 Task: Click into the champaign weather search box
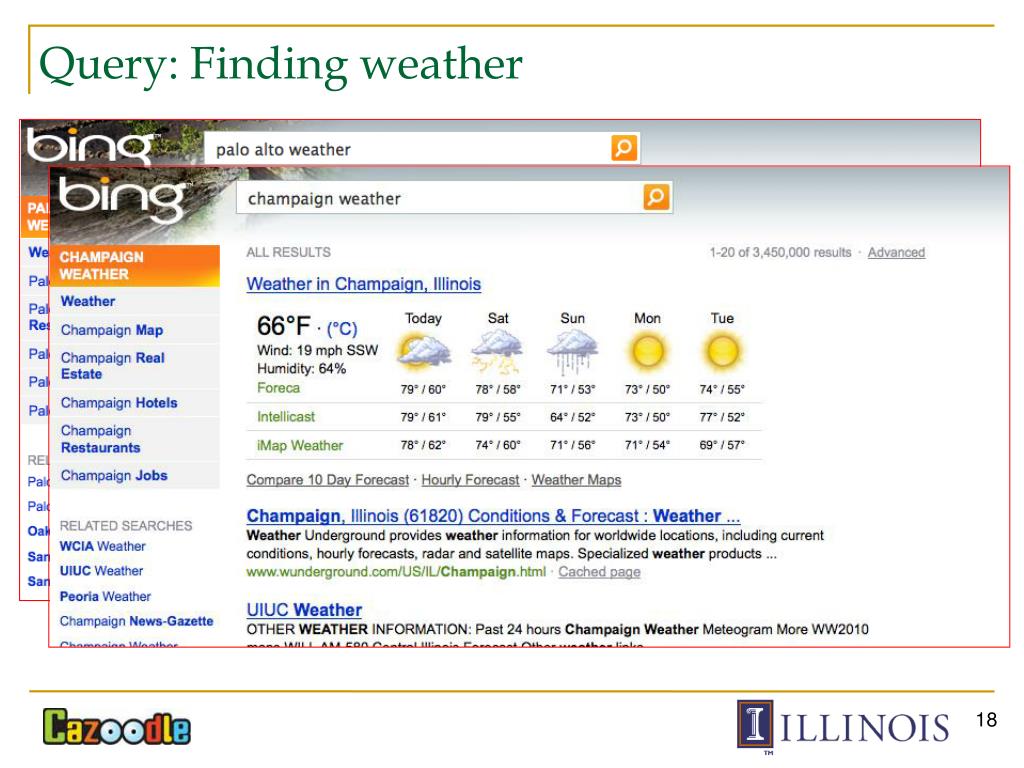(x=440, y=198)
